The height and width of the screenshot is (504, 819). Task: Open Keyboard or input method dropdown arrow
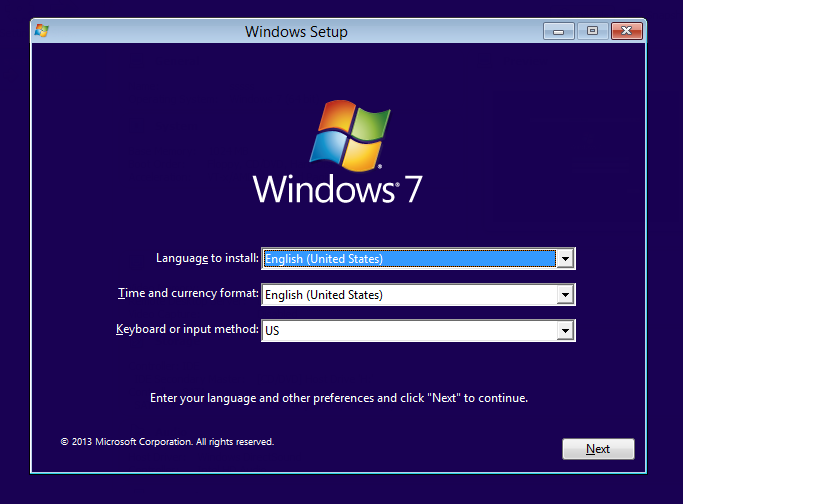click(565, 331)
